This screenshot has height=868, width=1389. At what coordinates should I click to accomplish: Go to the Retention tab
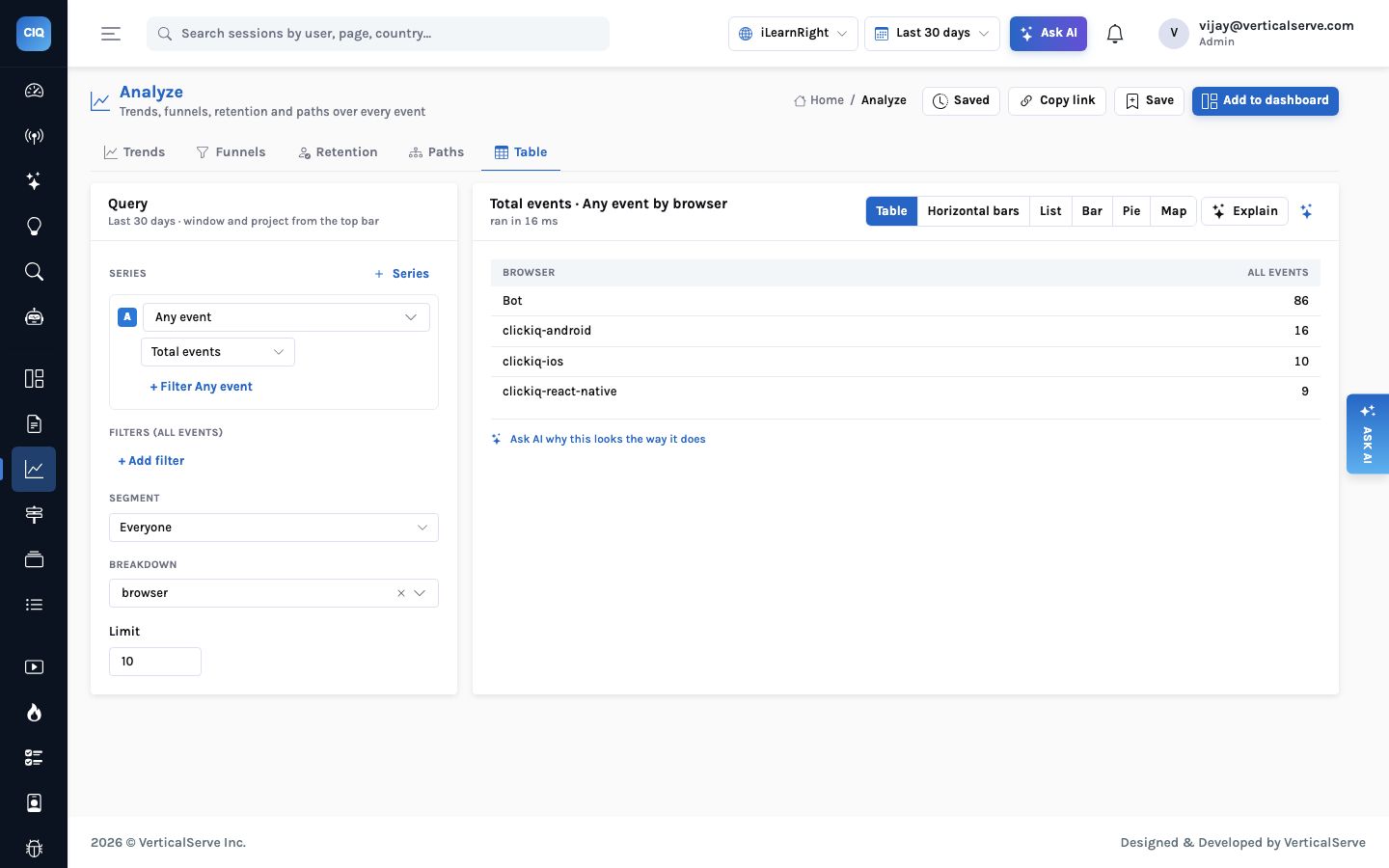point(338,152)
